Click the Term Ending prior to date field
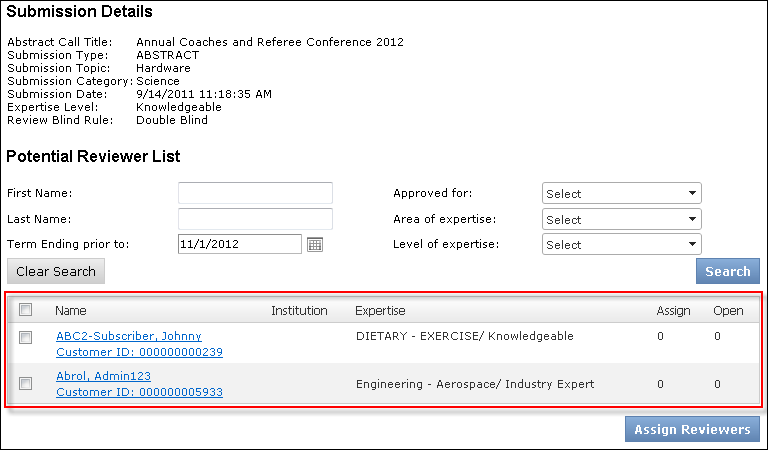 [239, 245]
